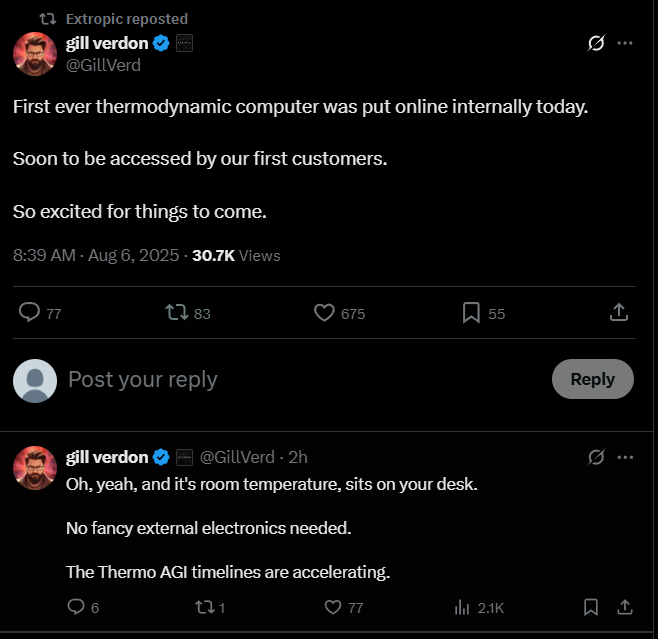Image resolution: width=658 pixels, height=639 pixels.
Task: Open gill verdon's avatar on main post
Action: point(34,54)
